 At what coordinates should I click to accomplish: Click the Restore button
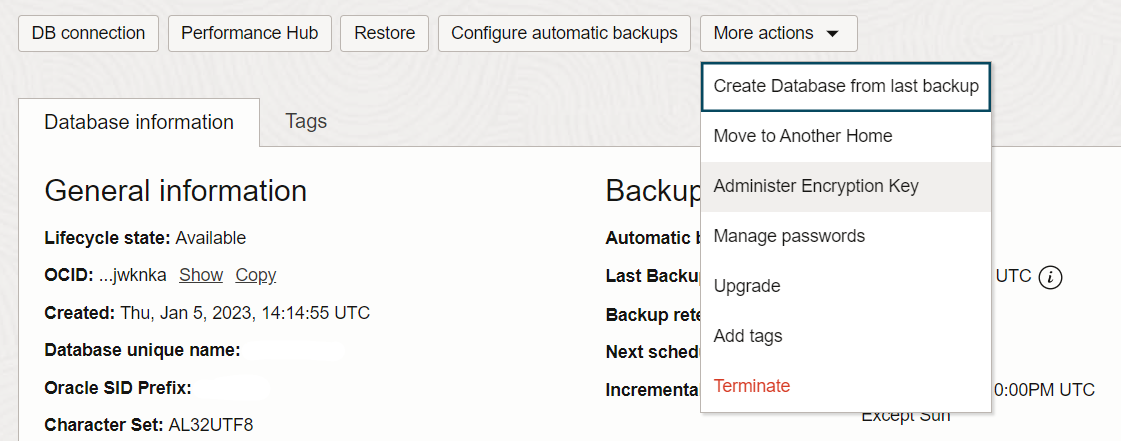click(385, 33)
